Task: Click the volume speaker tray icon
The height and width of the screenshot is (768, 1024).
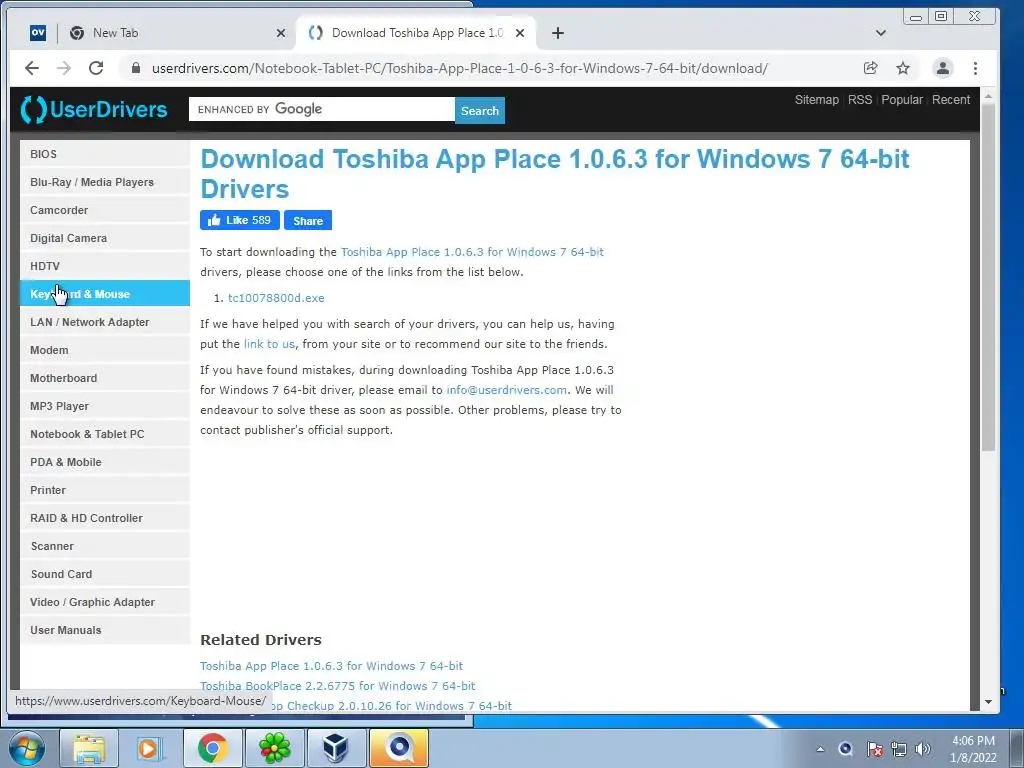Action: (923, 749)
